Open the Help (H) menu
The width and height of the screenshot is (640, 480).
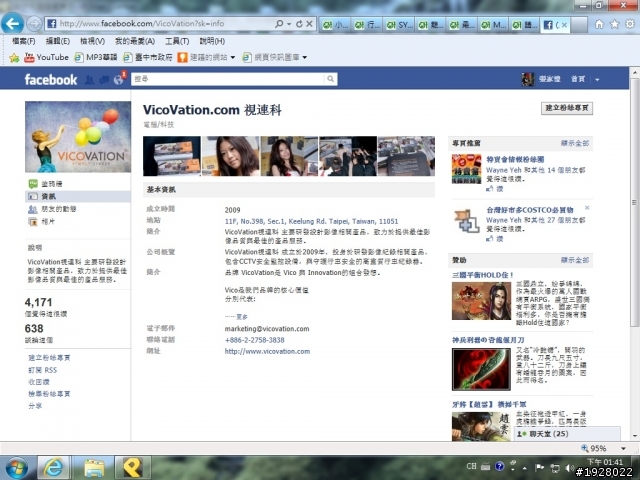coord(212,41)
